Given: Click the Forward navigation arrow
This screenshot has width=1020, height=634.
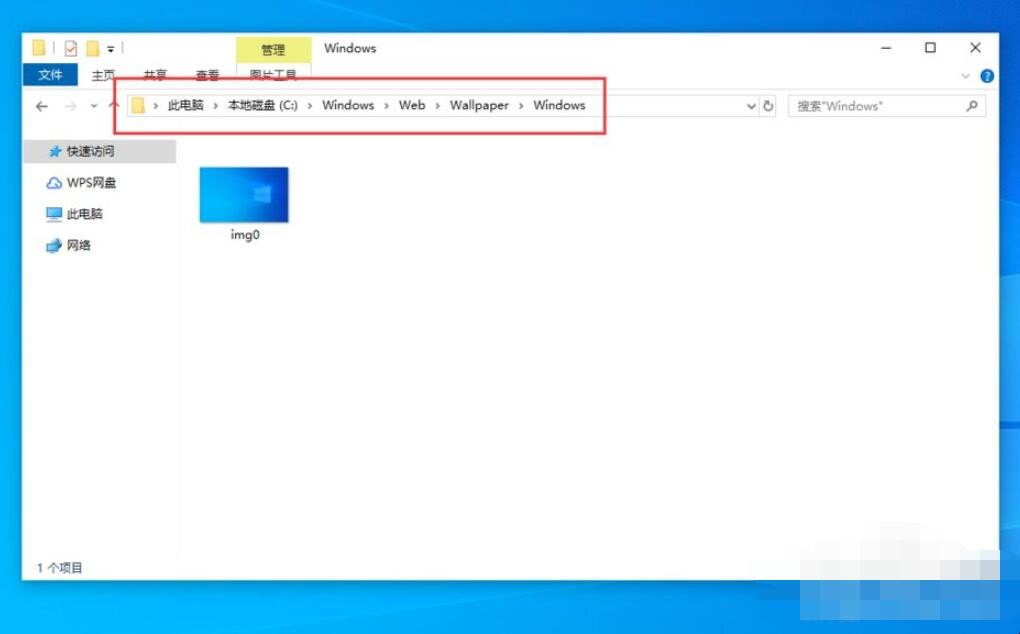Looking at the screenshot, I should tap(70, 106).
